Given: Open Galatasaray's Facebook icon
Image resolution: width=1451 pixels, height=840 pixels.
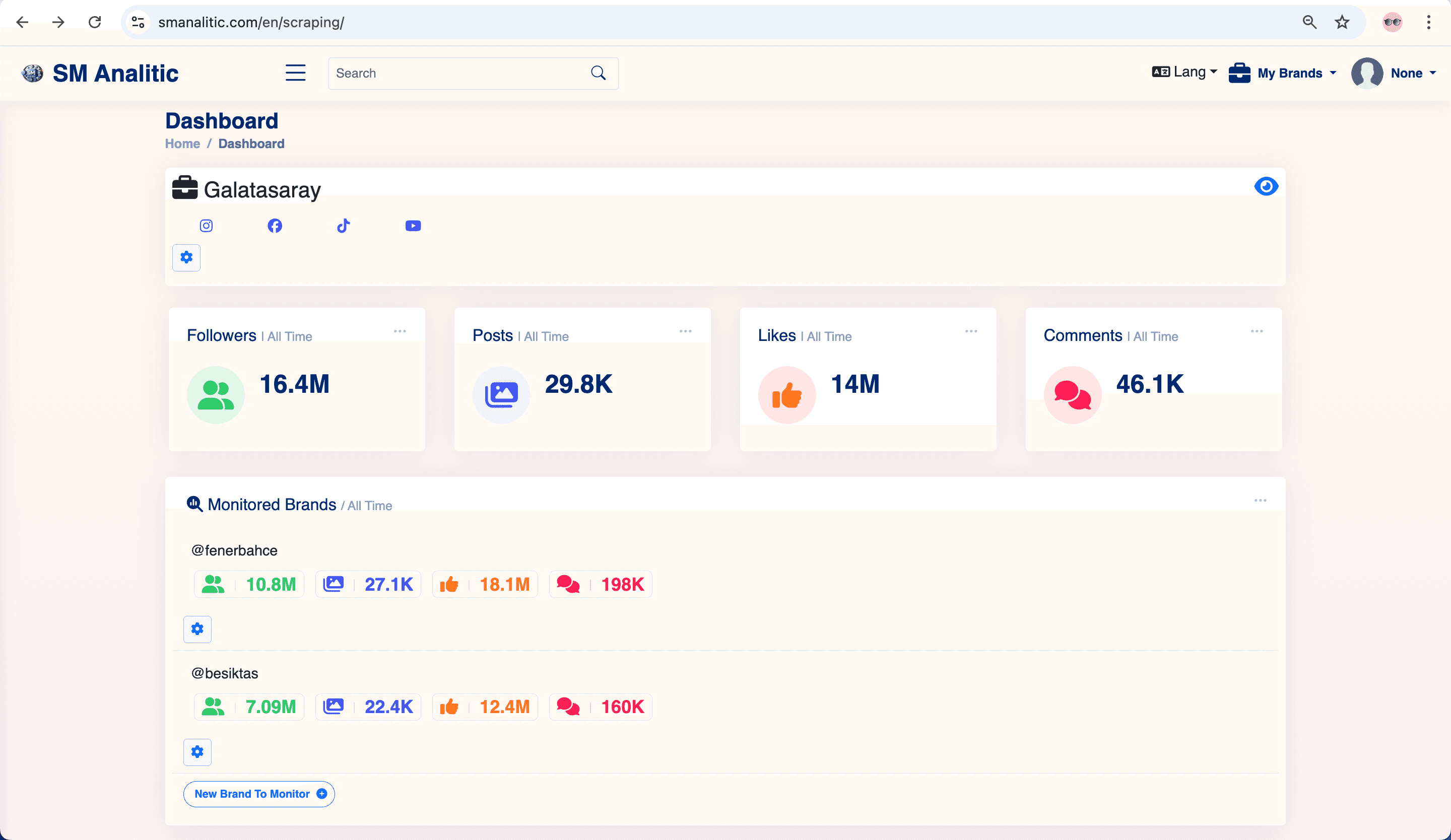Looking at the screenshot, I should 275,226.
